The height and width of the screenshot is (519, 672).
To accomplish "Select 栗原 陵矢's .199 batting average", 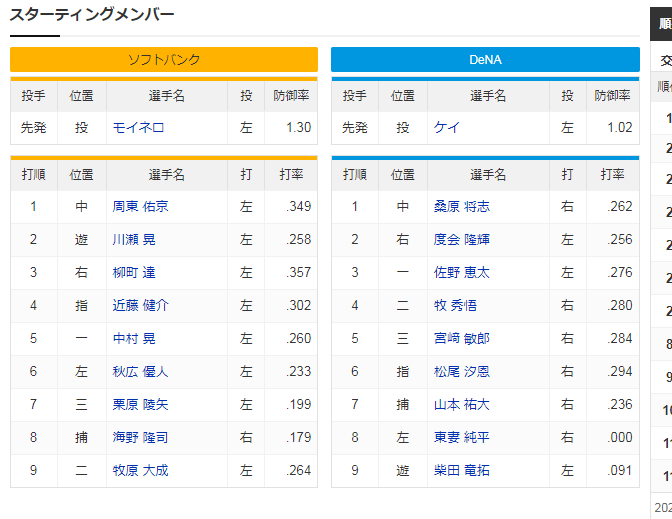I will [298, 405].
